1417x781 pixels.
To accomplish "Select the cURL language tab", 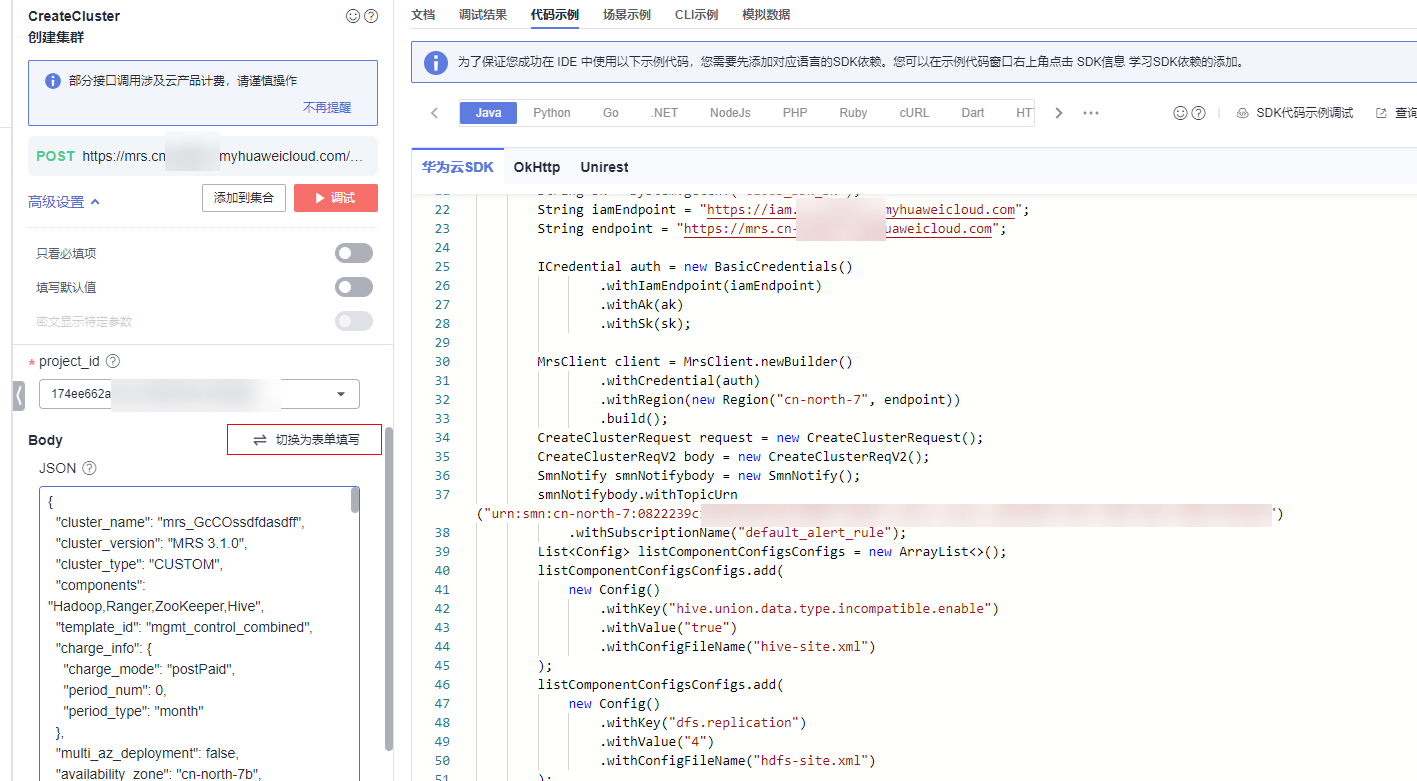I will point(914,113).
